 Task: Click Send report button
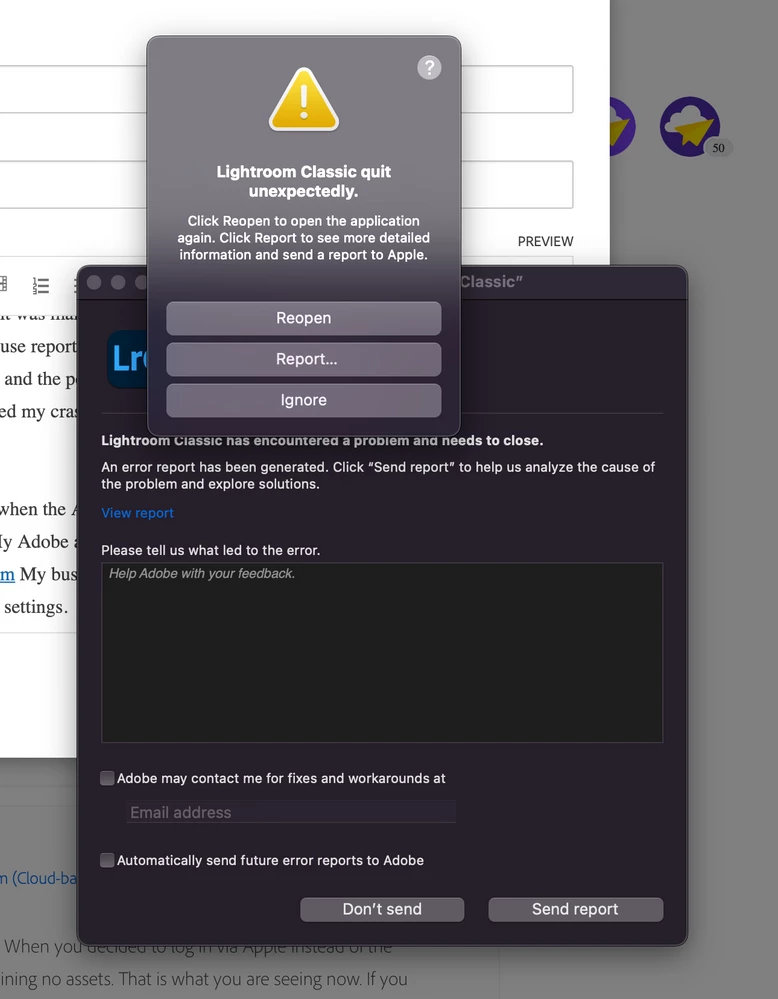[575, 909]
